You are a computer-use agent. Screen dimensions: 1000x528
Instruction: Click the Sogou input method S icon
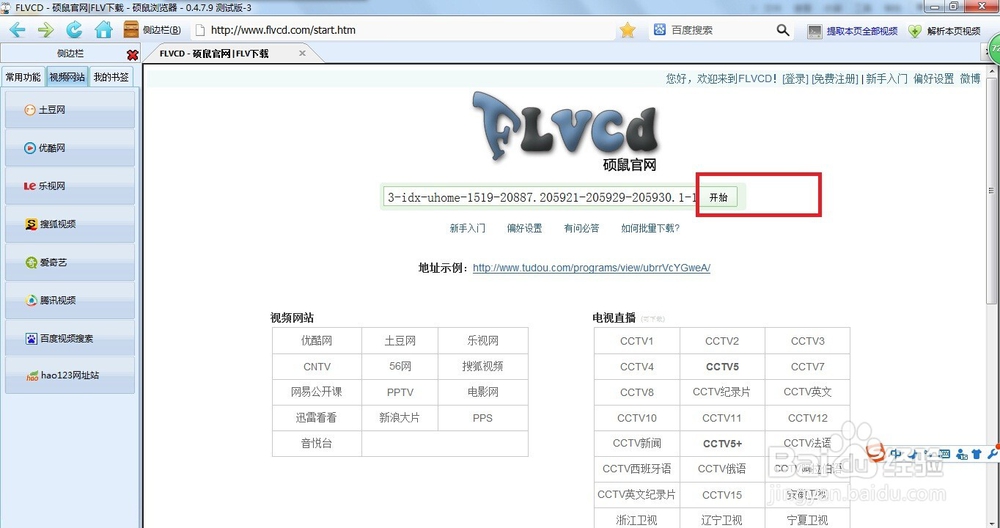point(876,452)
